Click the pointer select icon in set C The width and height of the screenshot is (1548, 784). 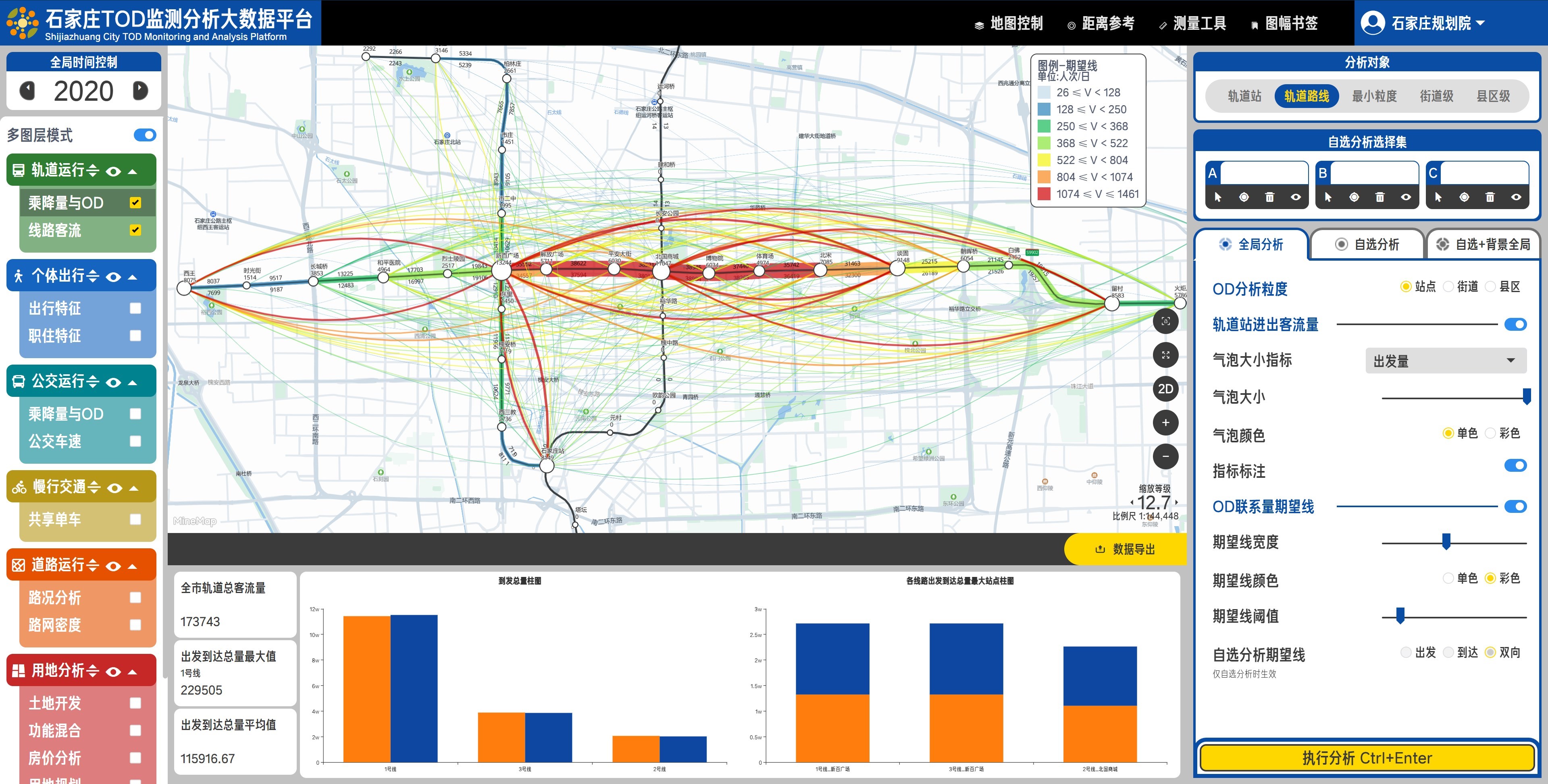(x=1438, y=197)
